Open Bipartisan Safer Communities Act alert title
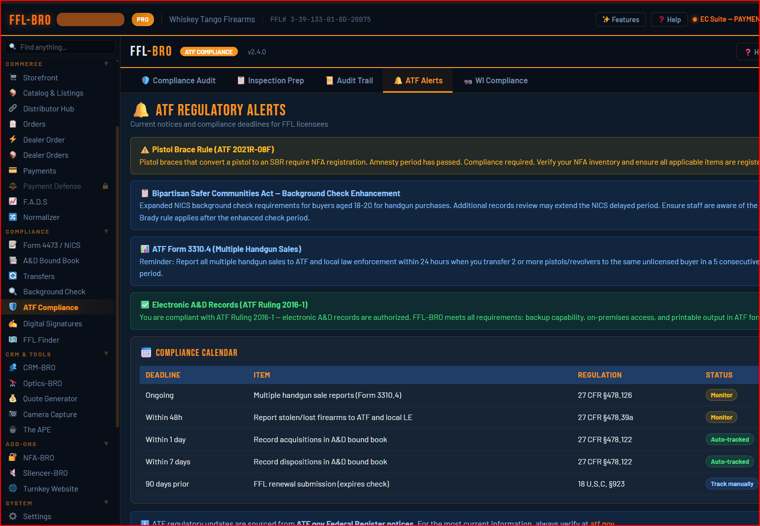The width and height of the screenshot is (760, 526). coord(276,193)
